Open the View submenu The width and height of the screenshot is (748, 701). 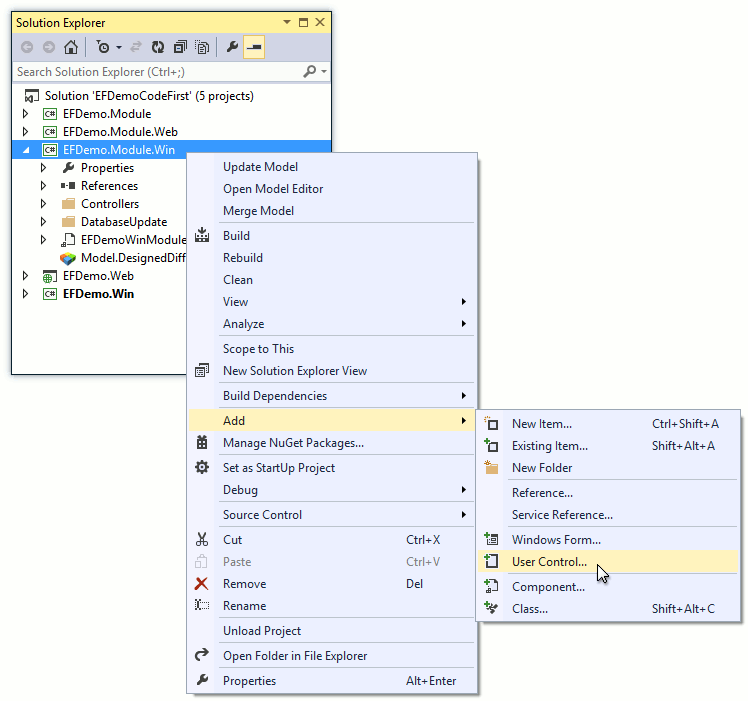tap(332, 302)
